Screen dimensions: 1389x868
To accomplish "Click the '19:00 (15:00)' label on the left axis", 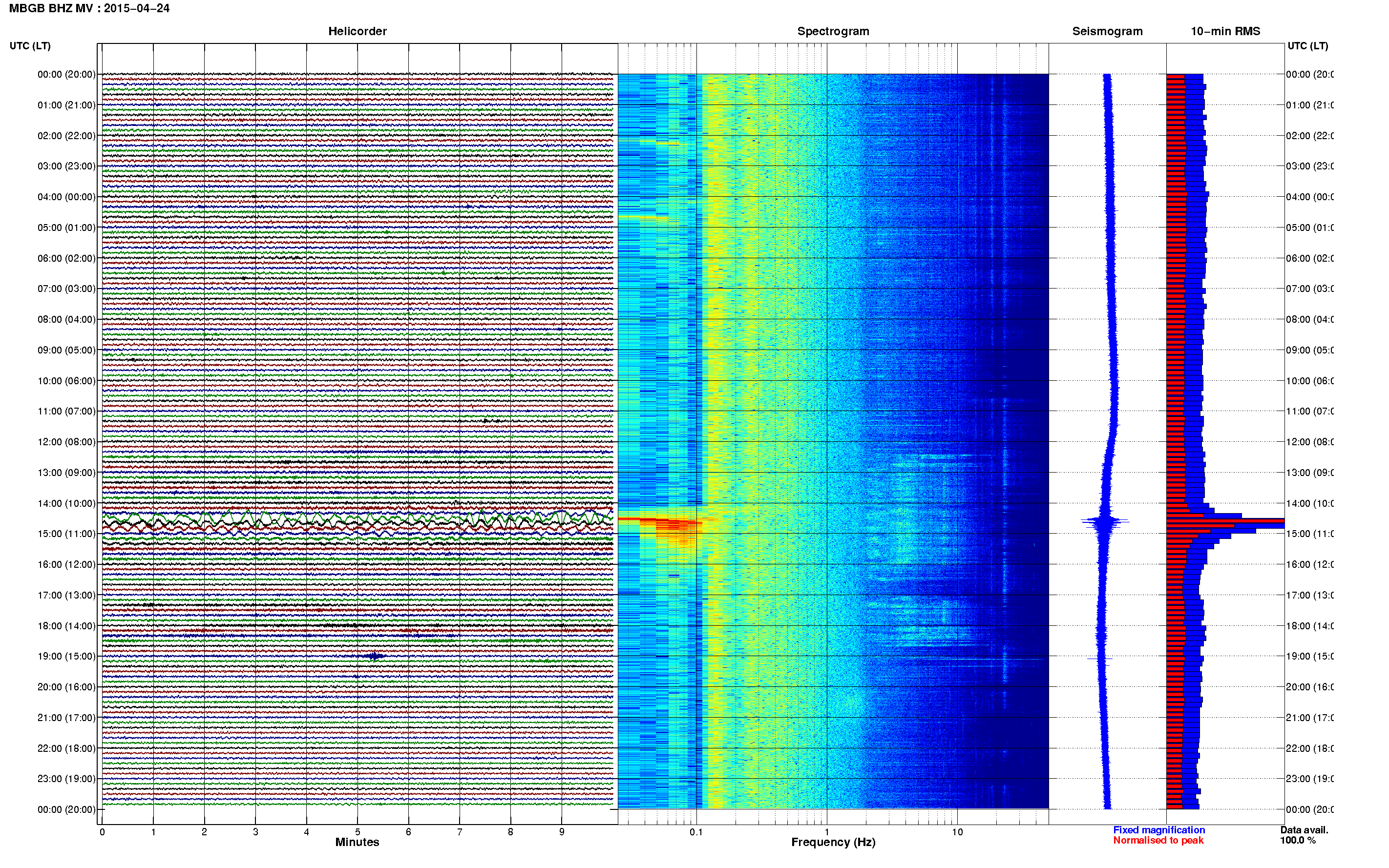I will (x=66, y=656).
